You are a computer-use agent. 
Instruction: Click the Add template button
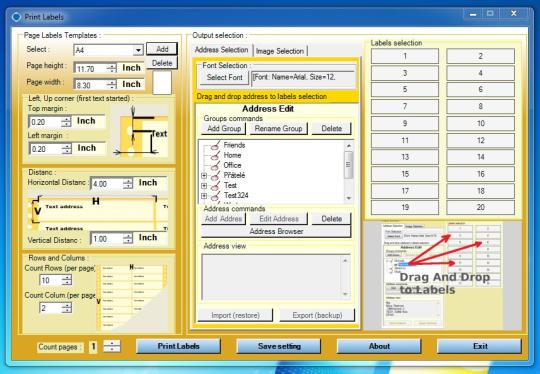pos(162,49)
